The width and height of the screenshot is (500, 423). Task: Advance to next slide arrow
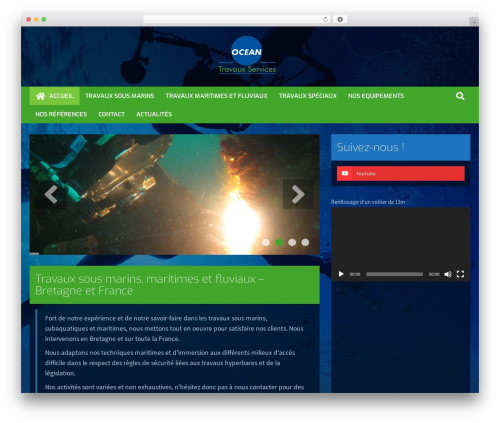click(x=298, y=194)
